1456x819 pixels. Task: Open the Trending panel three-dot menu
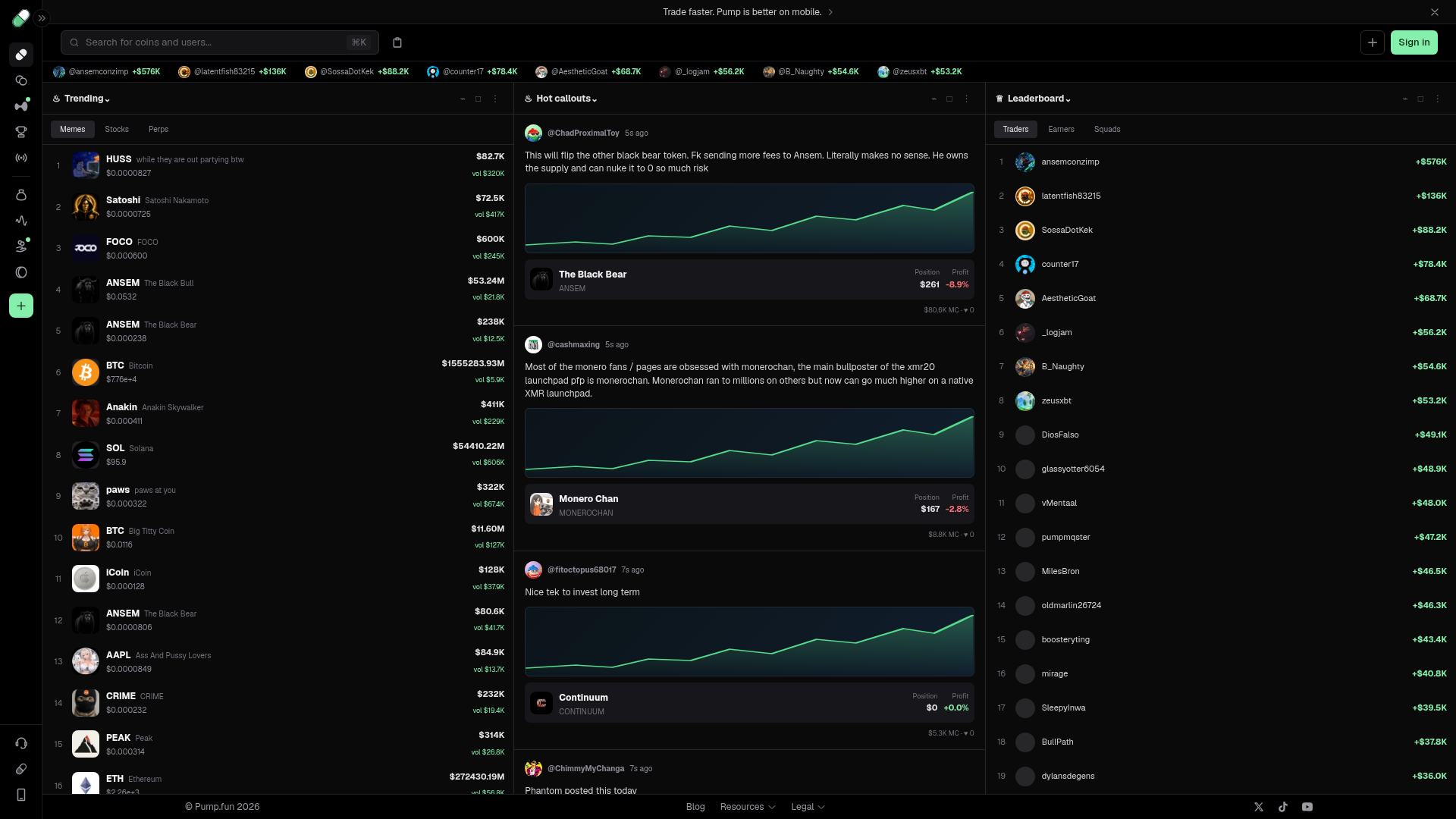pos(495,99)
